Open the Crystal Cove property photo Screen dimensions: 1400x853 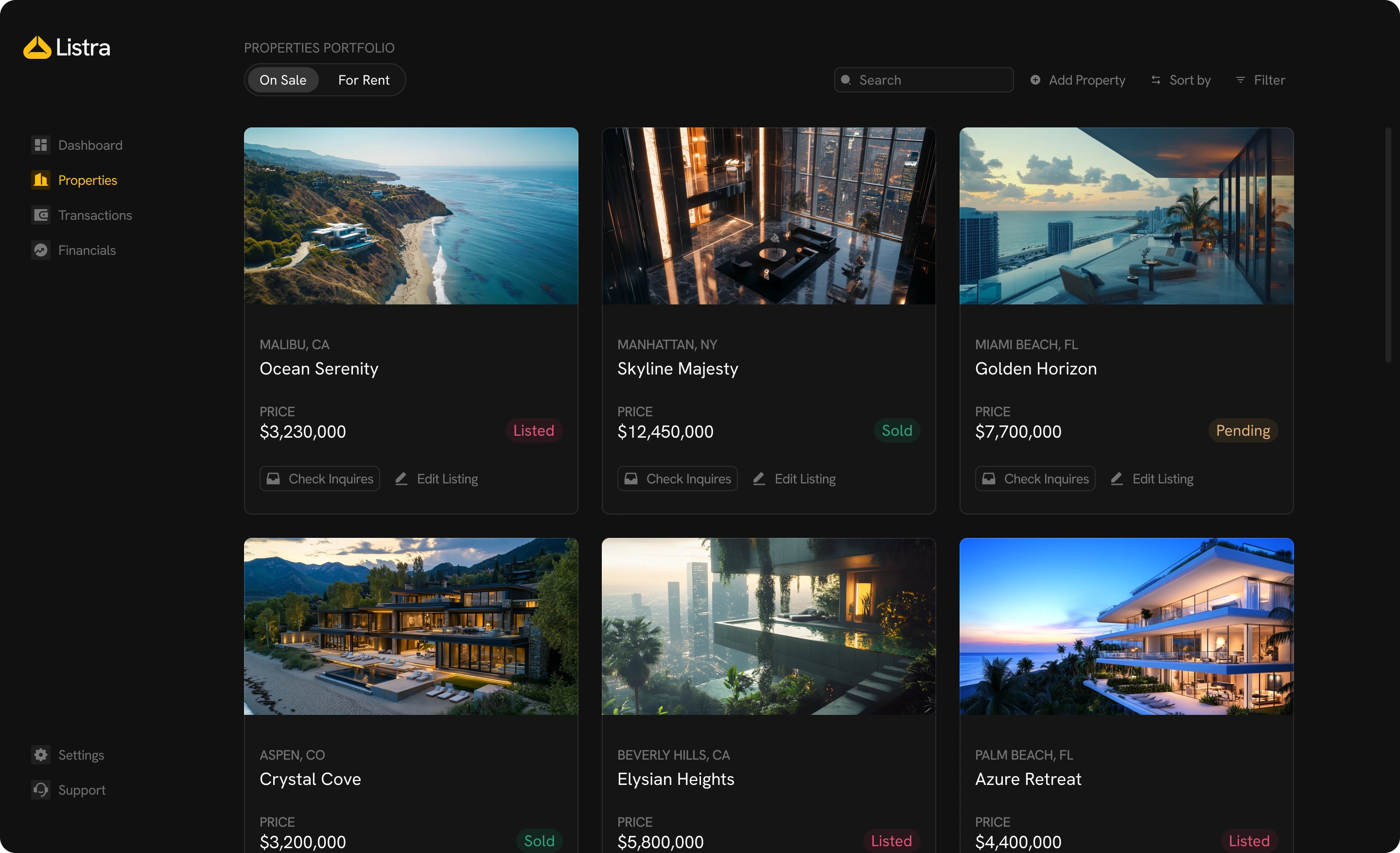point(411,626)
